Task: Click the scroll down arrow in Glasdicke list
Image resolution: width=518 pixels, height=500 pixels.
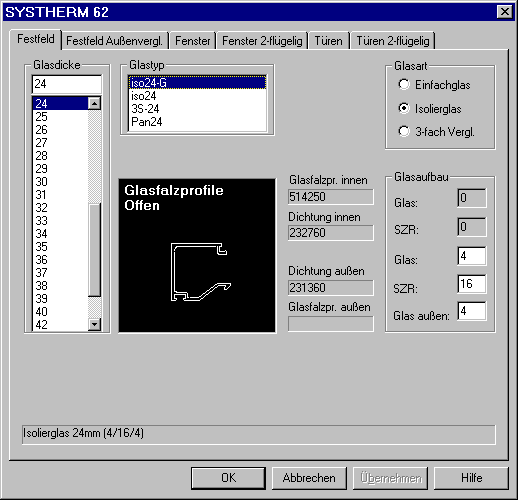Action: coord(95,324)
